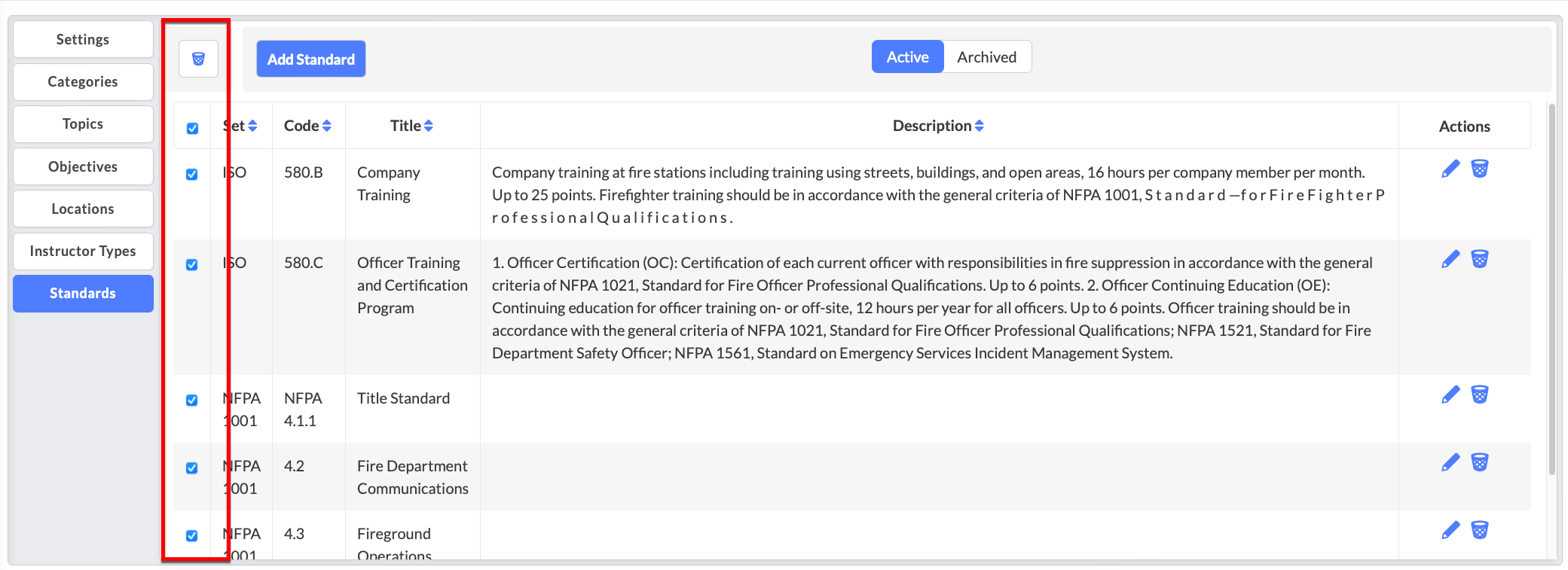Edit the Fire Department Communications standard
1568x570 pixels.
[1450, 462]
